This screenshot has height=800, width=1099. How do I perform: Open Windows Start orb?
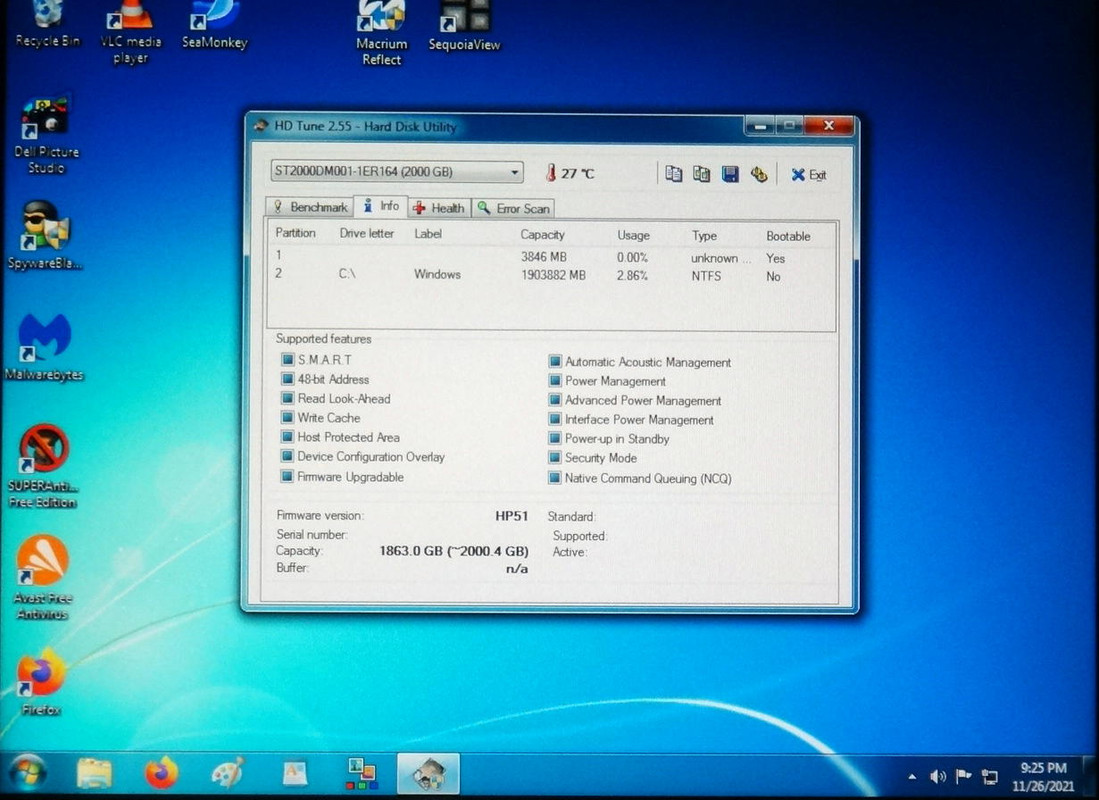point(28,773)
